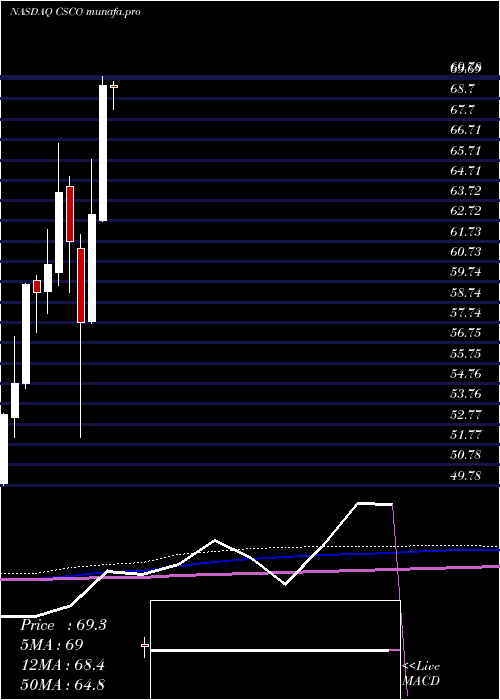Image resolution: width=500 pixels, height=700 pixels.
Task: Click the 59.74 price axis label
Action: click(x=466, y=272)
